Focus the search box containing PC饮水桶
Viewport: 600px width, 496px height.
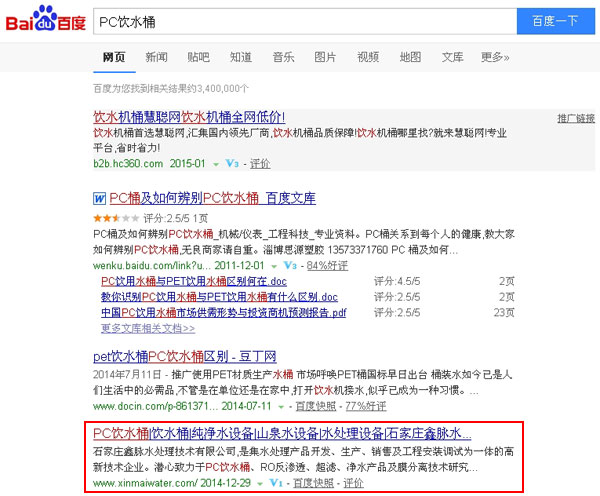coord(305,21)
